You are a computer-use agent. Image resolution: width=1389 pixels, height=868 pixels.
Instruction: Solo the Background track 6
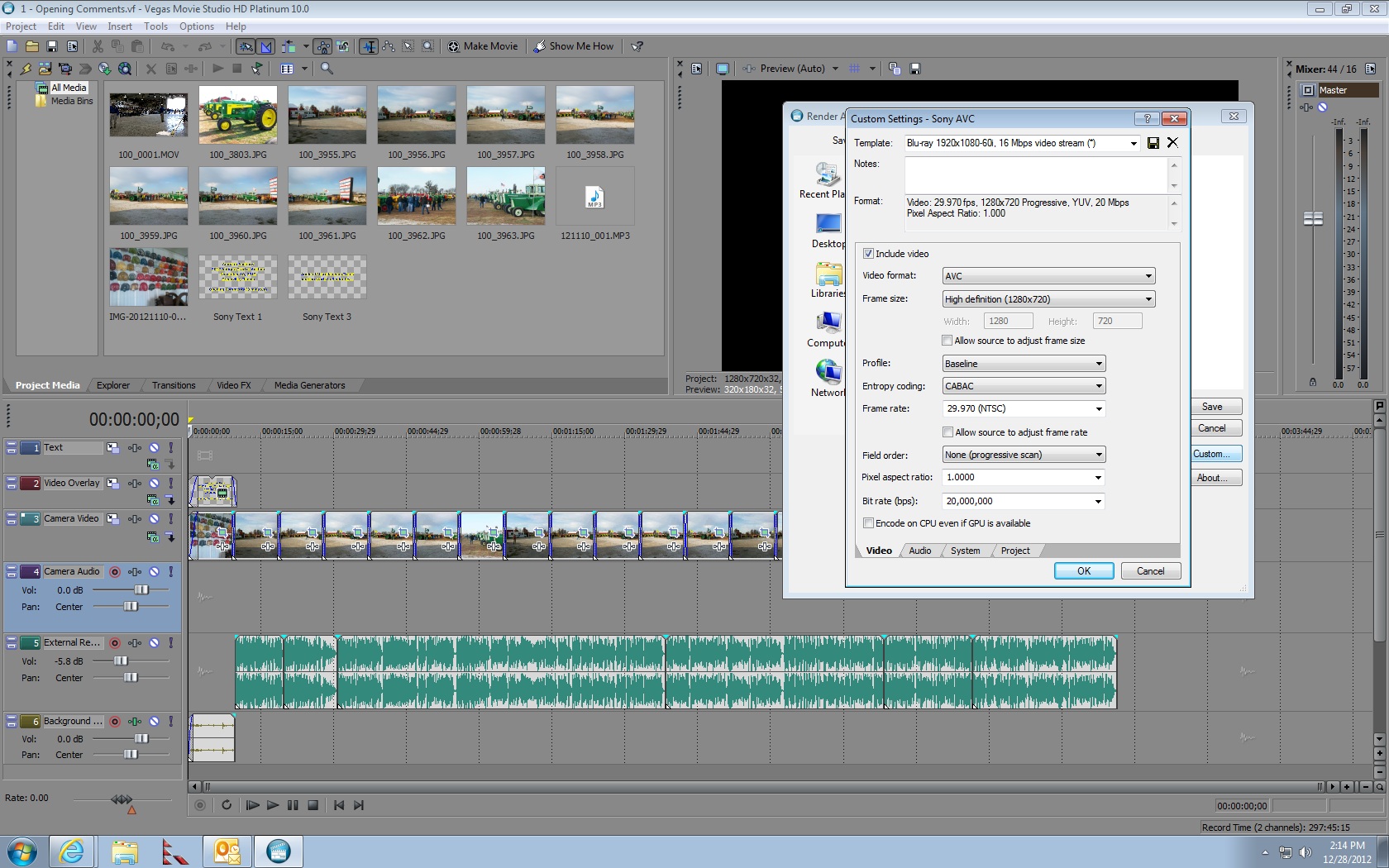171,722
